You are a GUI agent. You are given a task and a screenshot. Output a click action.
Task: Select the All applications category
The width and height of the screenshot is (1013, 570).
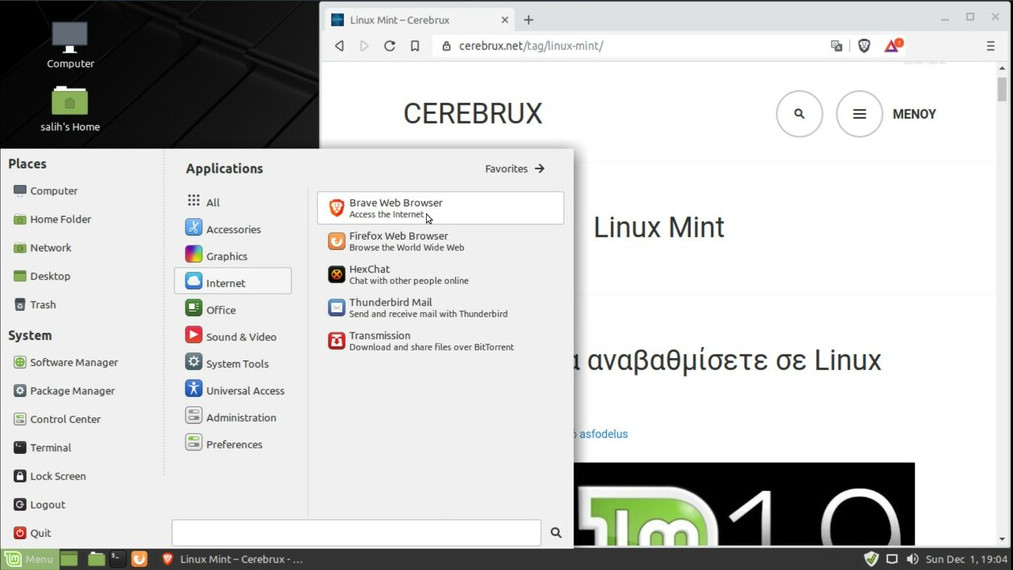233,202
